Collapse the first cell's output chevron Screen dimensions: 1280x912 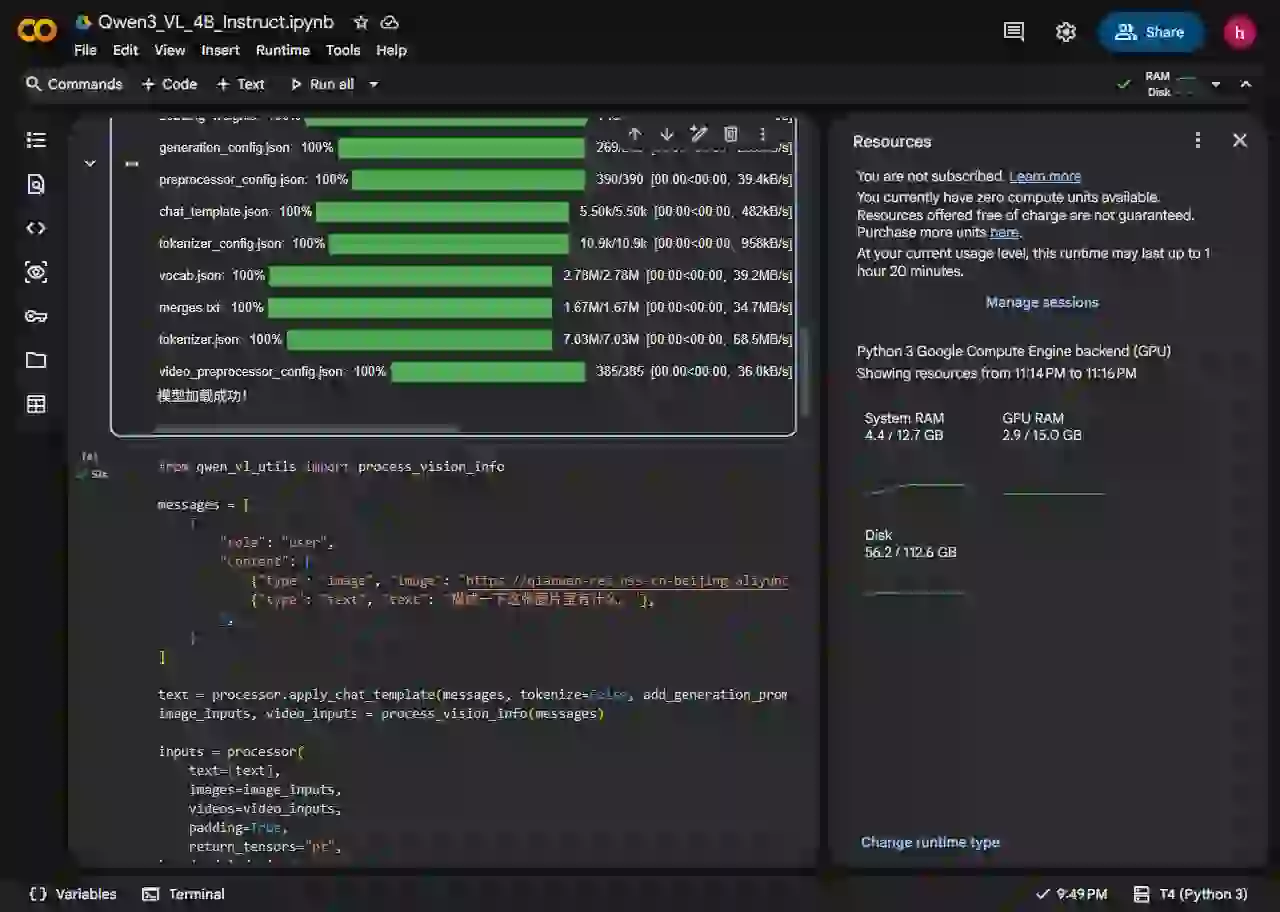[90, 163]
